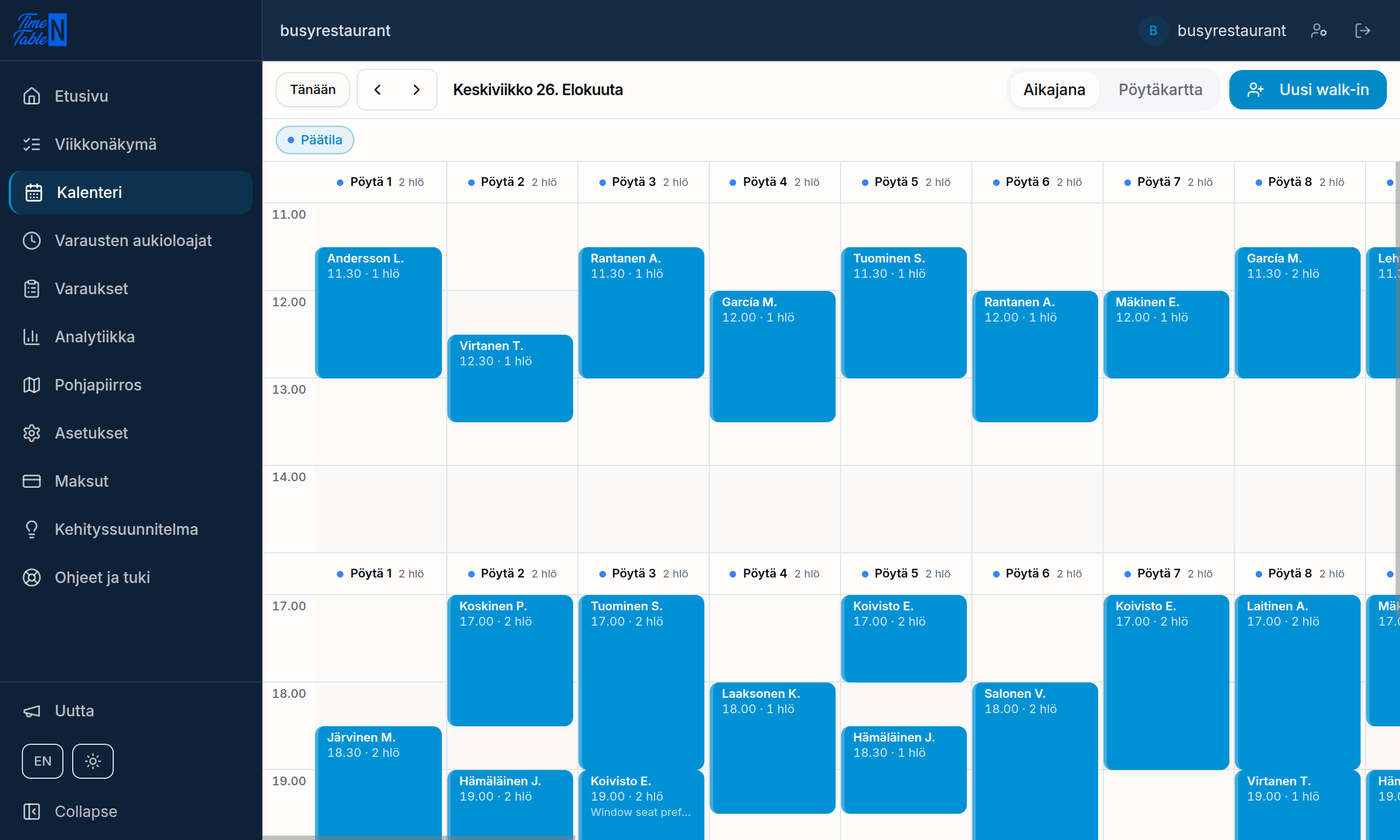Switch to the Pöytäkartta view tab
Screen dimensions: 1400x840
1160,90
